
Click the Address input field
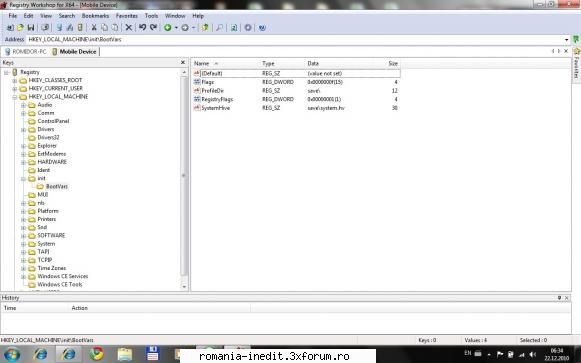click(x=296, y=39)
